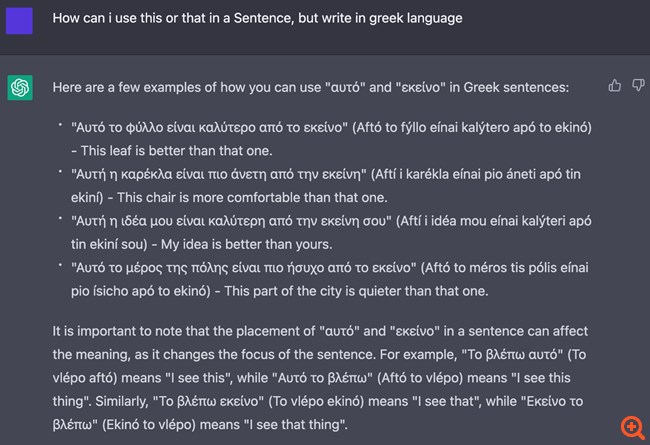Click the green ChatGPT logo avatar
The image size is (650, 445).
tap(20, 88)
